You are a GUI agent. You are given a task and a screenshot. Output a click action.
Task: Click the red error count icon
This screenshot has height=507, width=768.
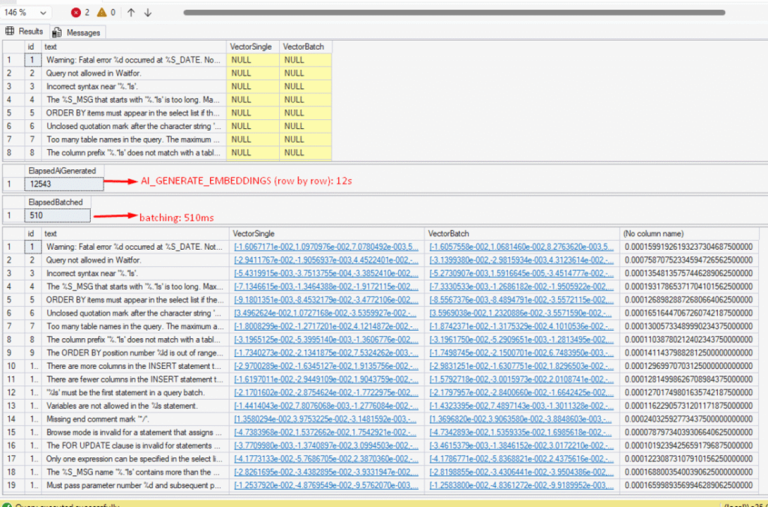(75, 13)
